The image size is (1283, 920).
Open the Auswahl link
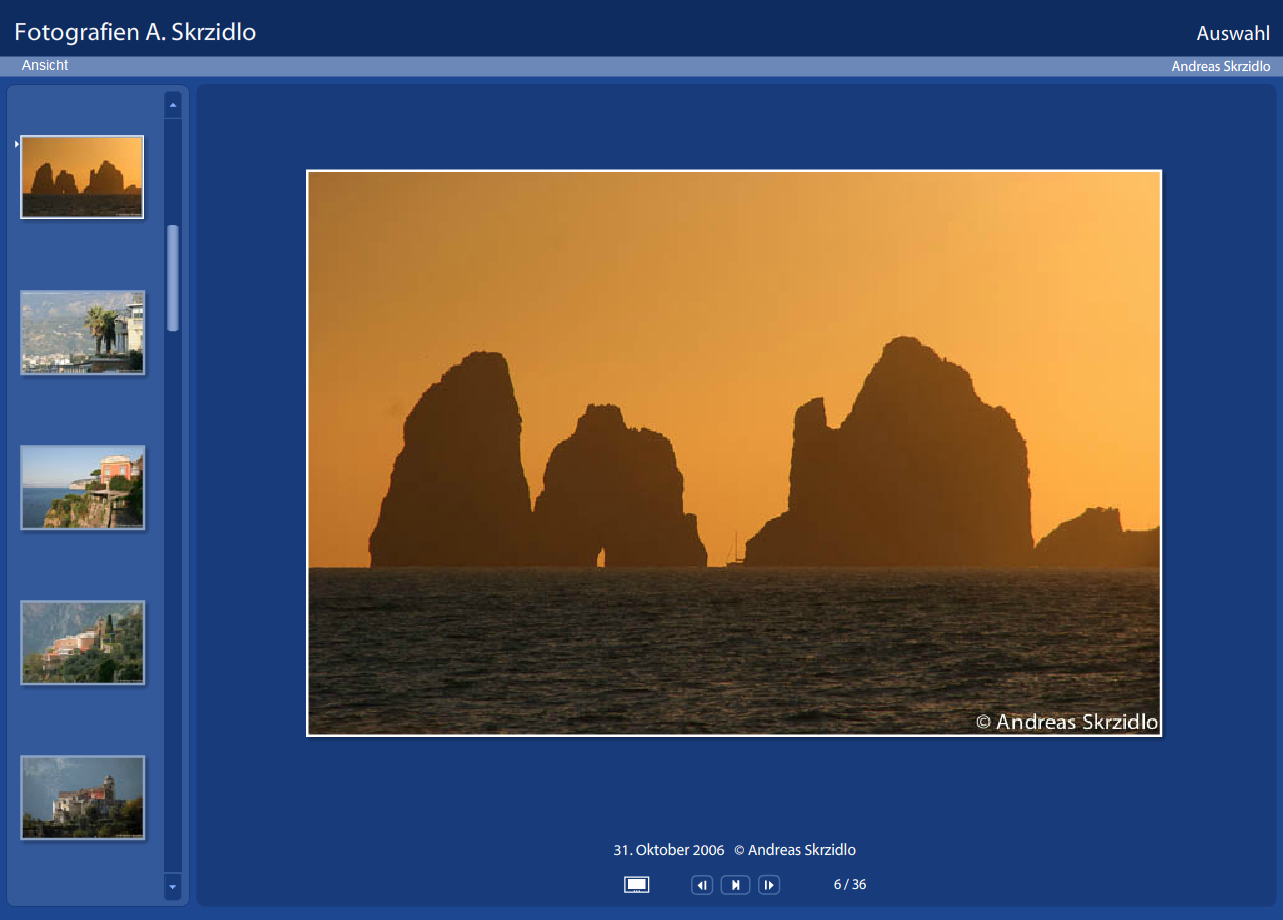click(x=1233, y=34)
